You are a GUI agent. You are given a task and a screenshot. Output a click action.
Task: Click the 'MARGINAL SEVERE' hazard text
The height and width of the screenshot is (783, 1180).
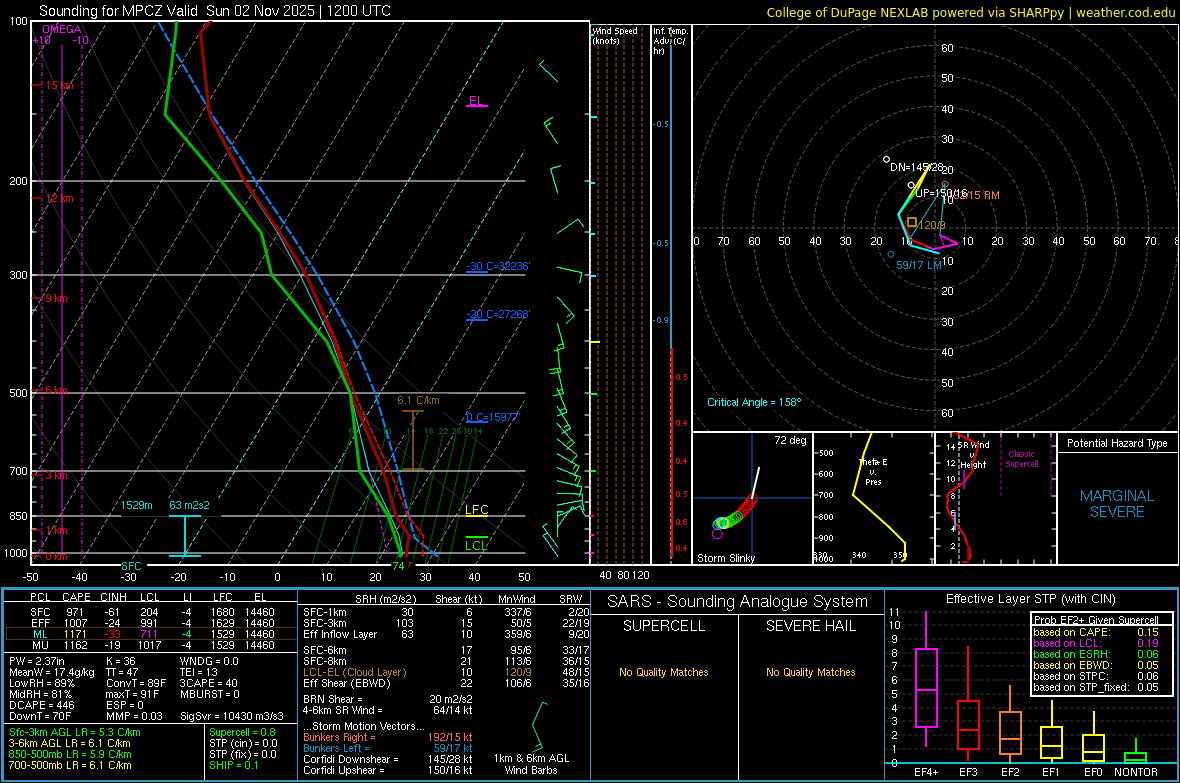coord(1117,504)
